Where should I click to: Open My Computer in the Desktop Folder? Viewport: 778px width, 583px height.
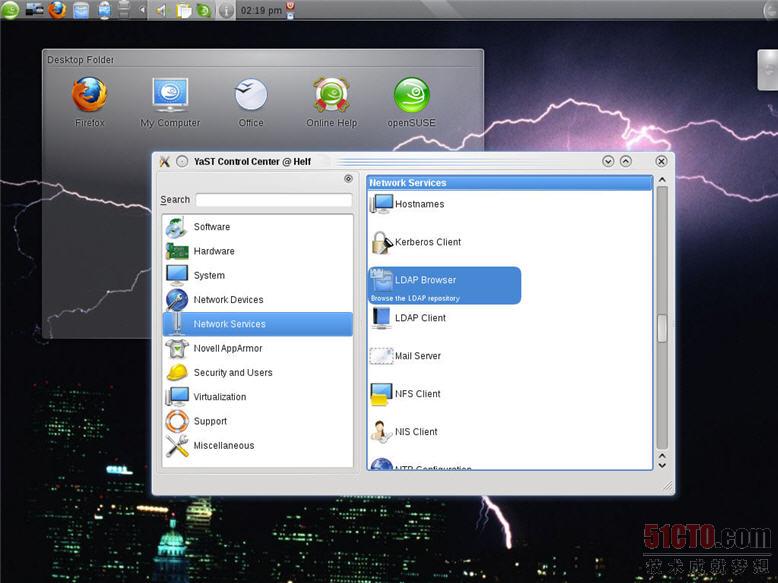pyautogui.click(x=170, y=102)
